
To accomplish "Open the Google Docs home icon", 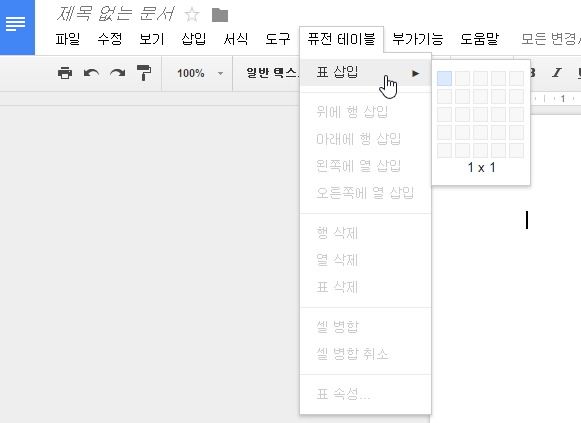I will click(x=17, y=27).
